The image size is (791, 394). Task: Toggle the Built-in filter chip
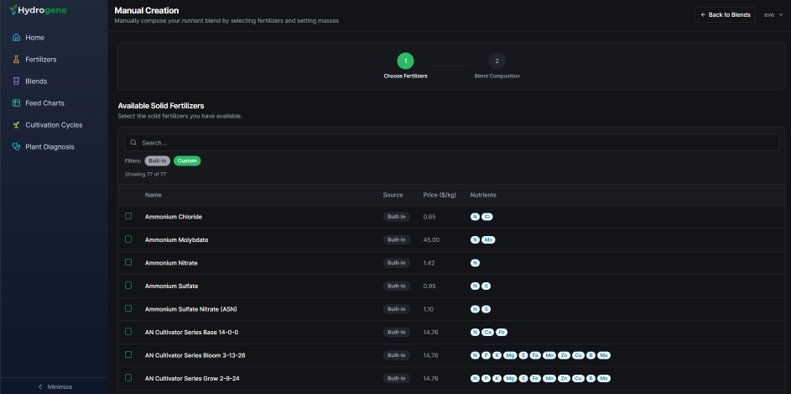point(157,161)
